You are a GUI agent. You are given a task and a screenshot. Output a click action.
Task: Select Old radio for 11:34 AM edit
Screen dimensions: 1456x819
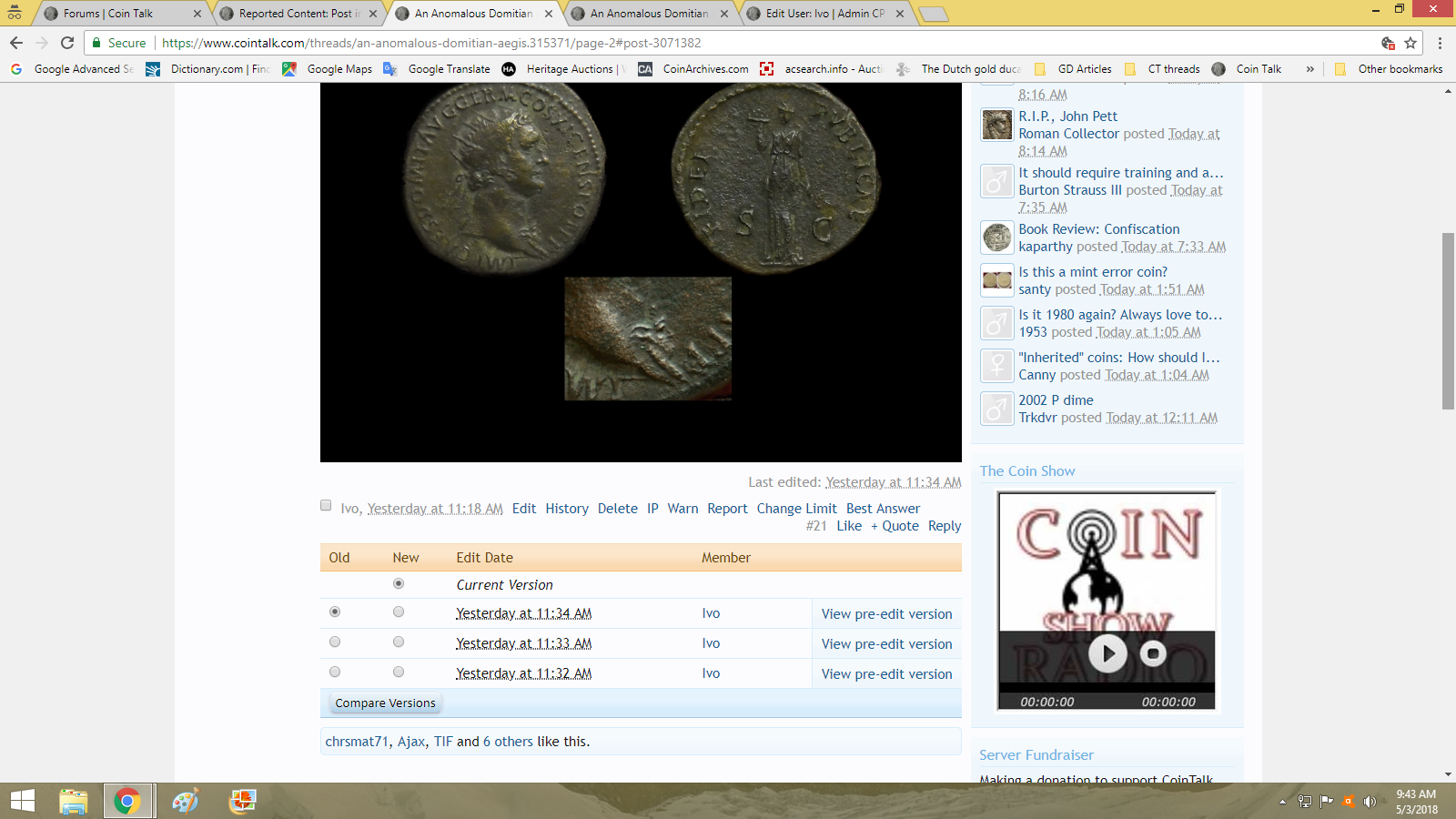[335, 612]
